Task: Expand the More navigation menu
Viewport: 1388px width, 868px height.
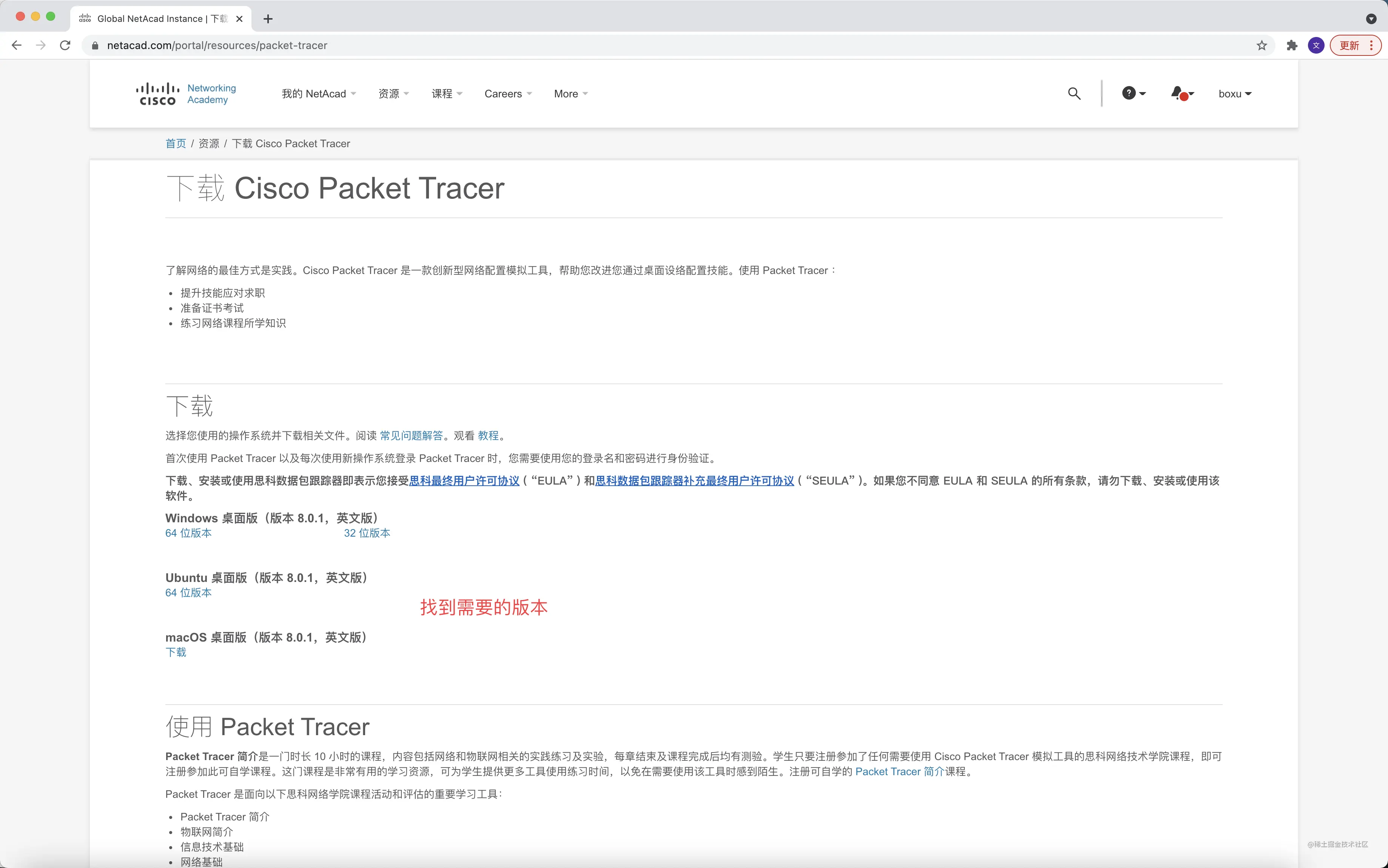Action: 571,94
